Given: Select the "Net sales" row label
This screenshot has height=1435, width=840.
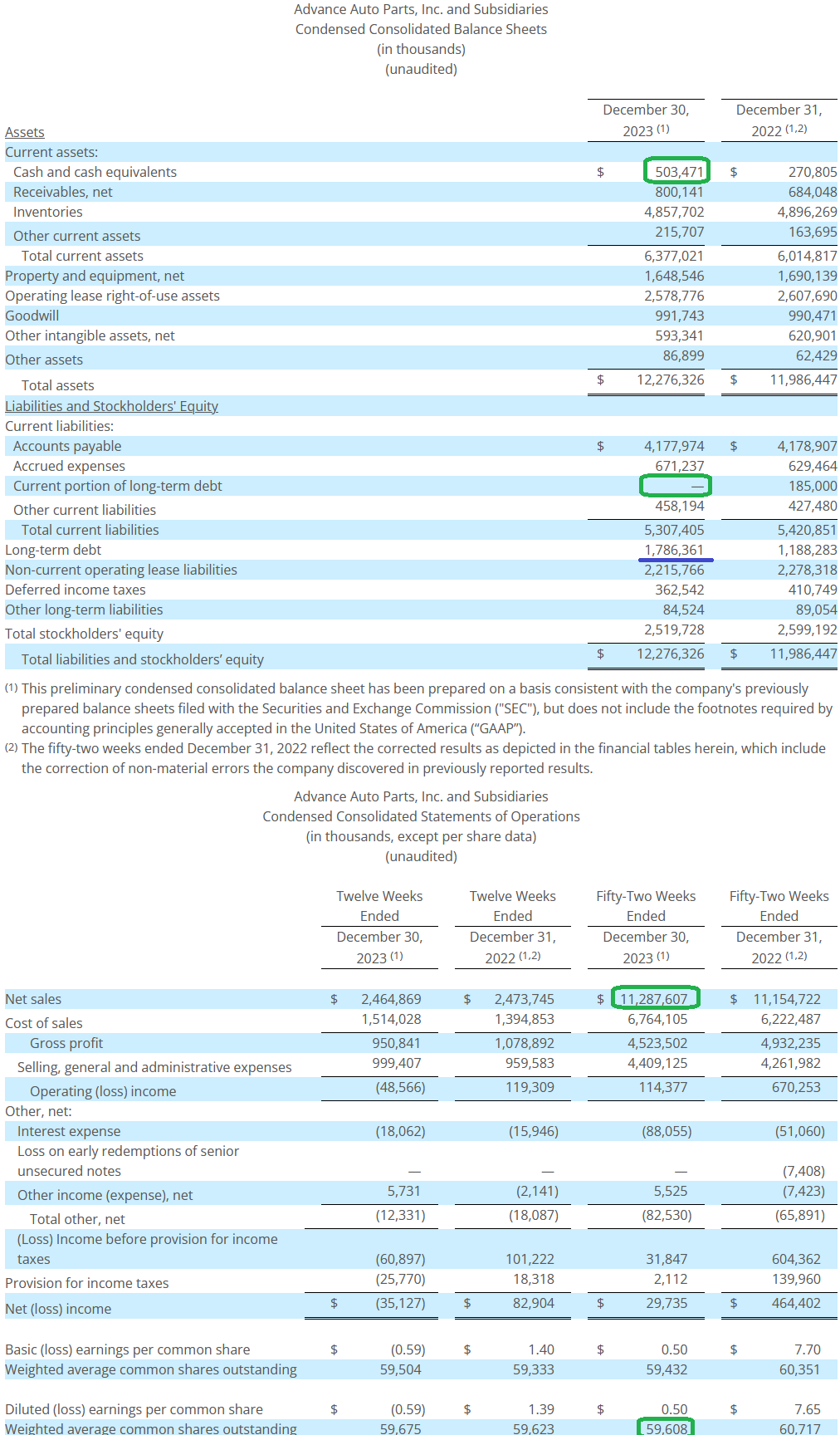Looking at the screenshot, I should pyautogui.click(x=33, y=999).
